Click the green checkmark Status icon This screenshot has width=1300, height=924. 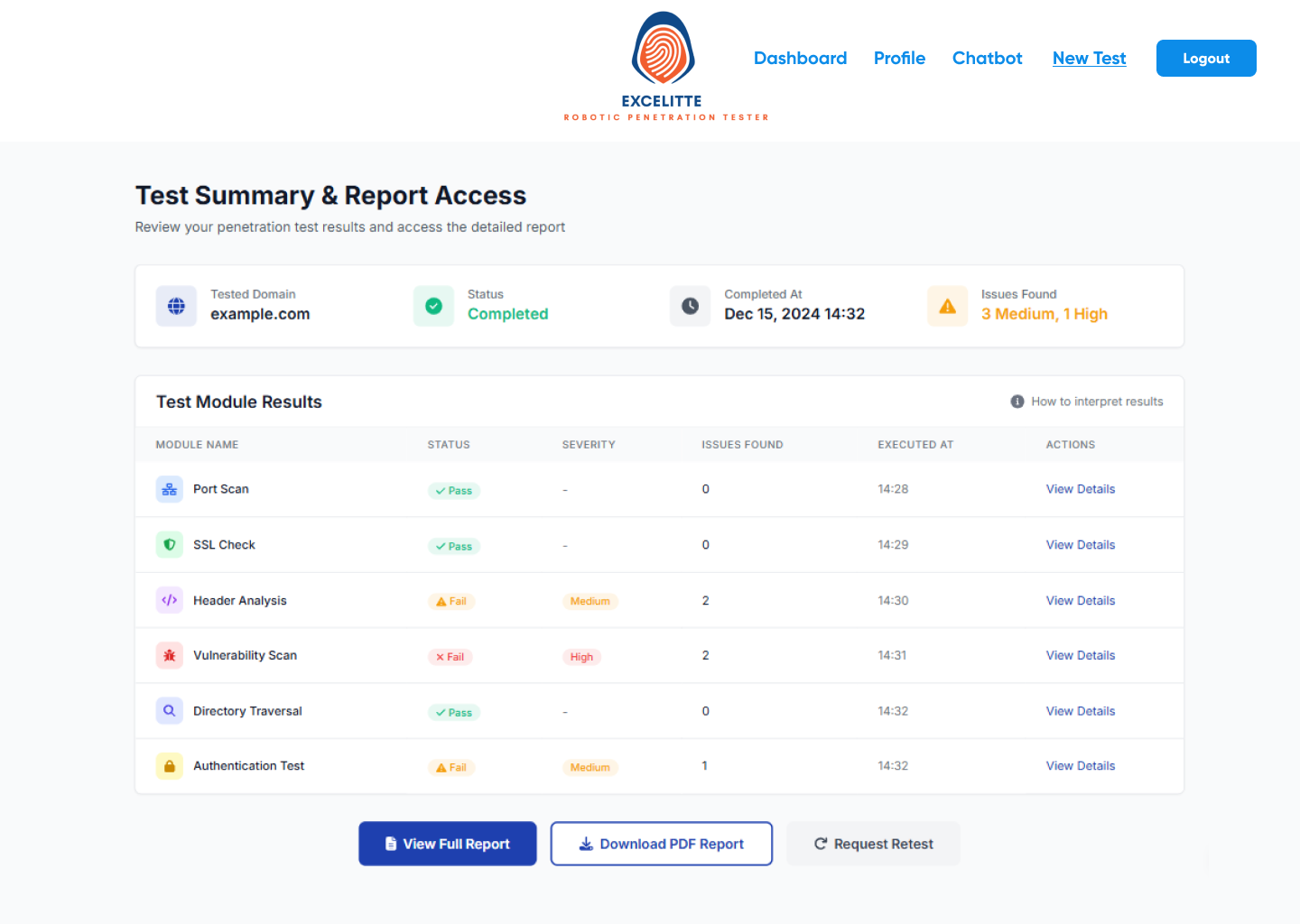(x=433, y=306)
